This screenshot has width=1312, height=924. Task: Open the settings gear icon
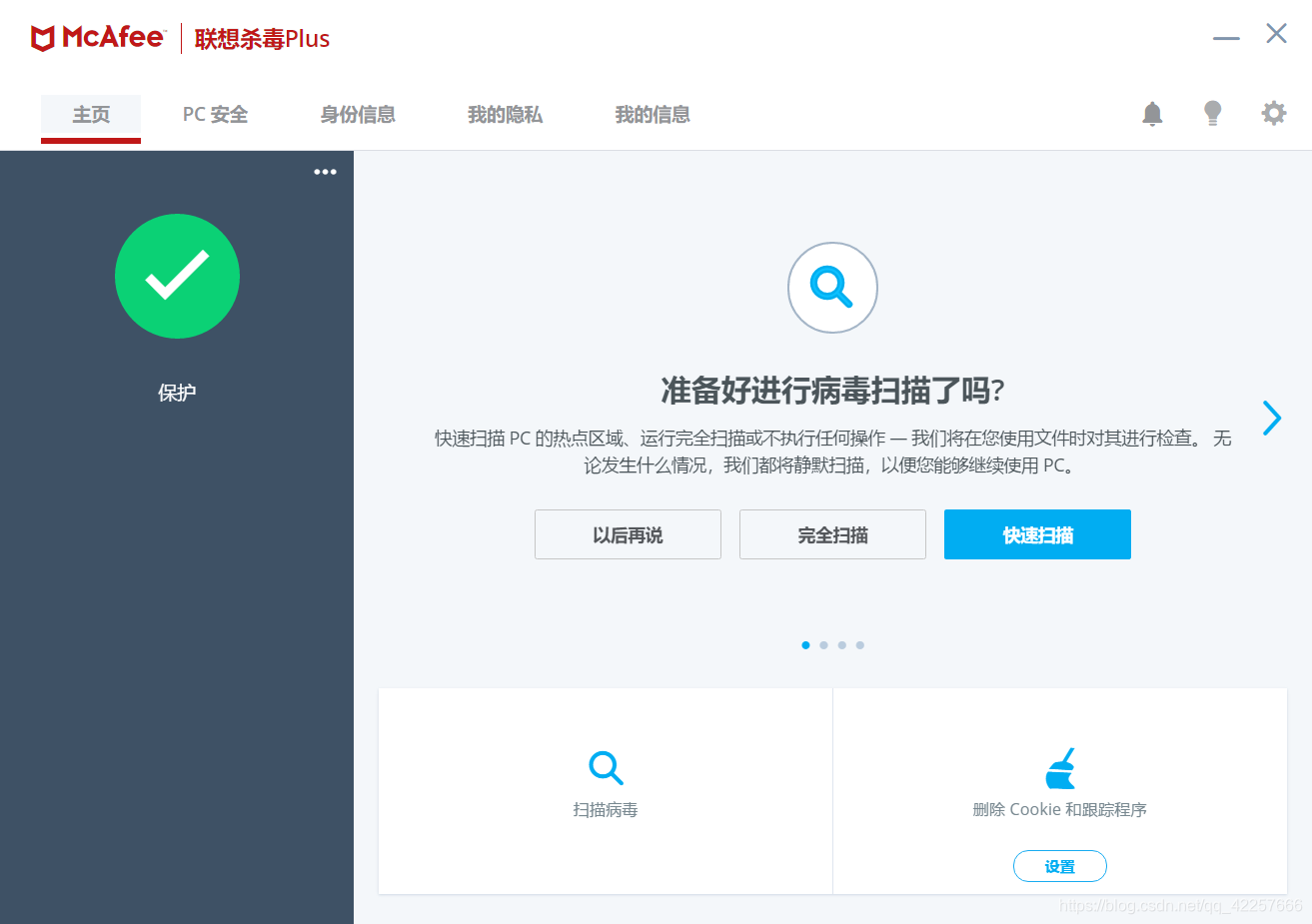tap(1273, 113)
